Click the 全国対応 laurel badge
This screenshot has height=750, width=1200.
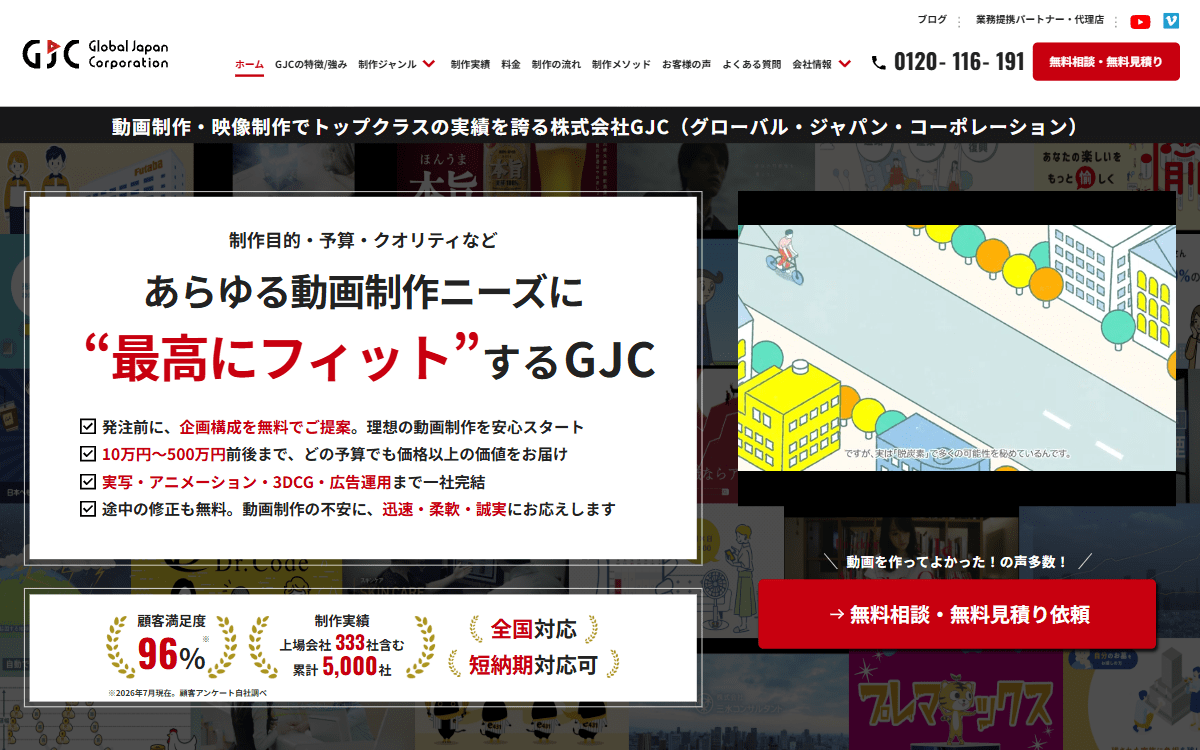[534, 630]
